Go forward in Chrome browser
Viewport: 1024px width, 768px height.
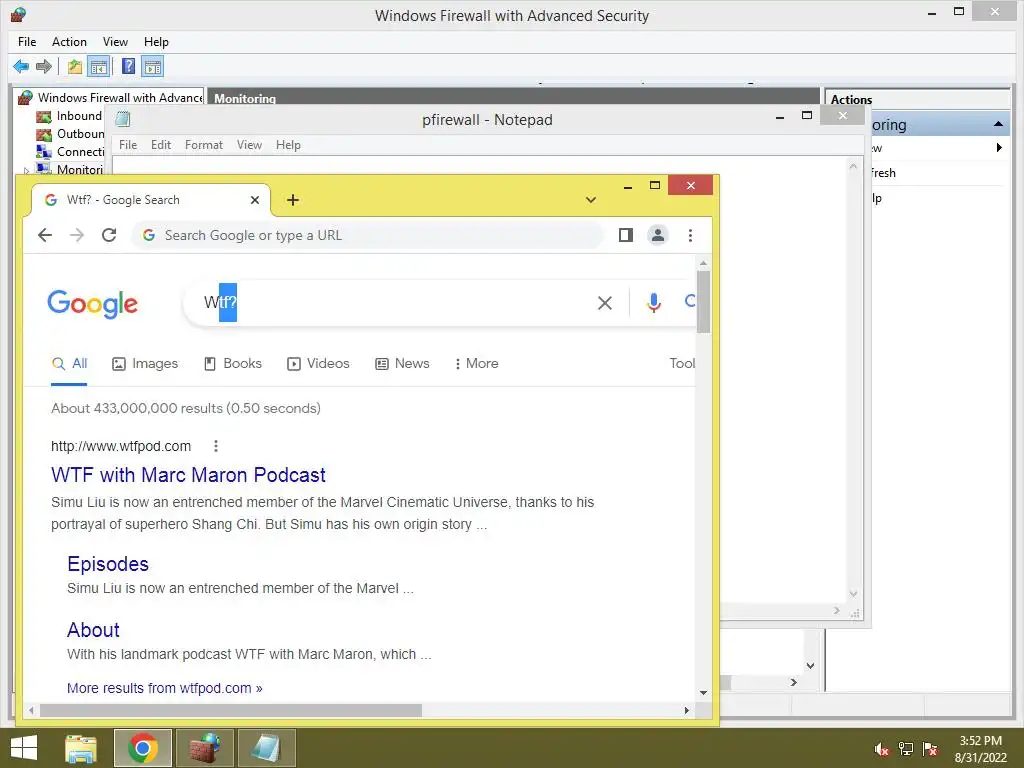(x=76, y=235)
